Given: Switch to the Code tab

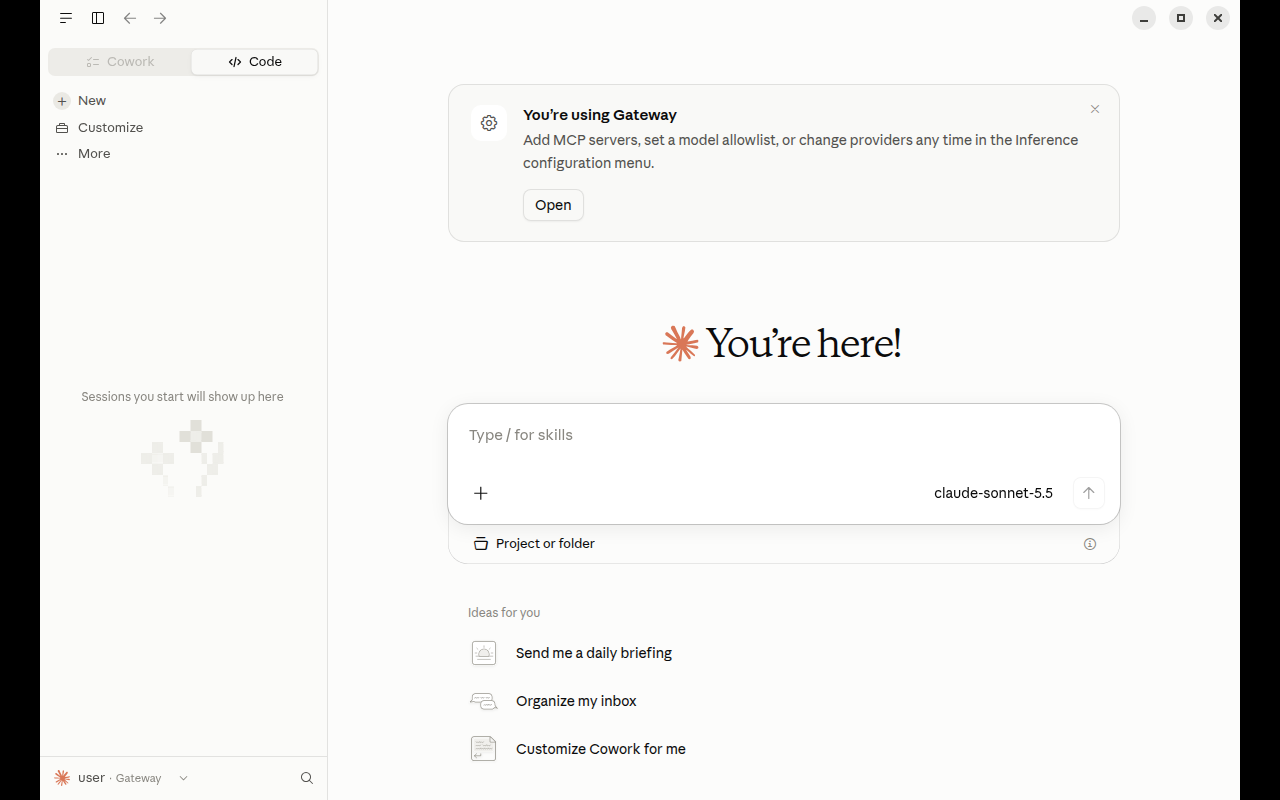Looking at the screenshot, I should [255, 62].
